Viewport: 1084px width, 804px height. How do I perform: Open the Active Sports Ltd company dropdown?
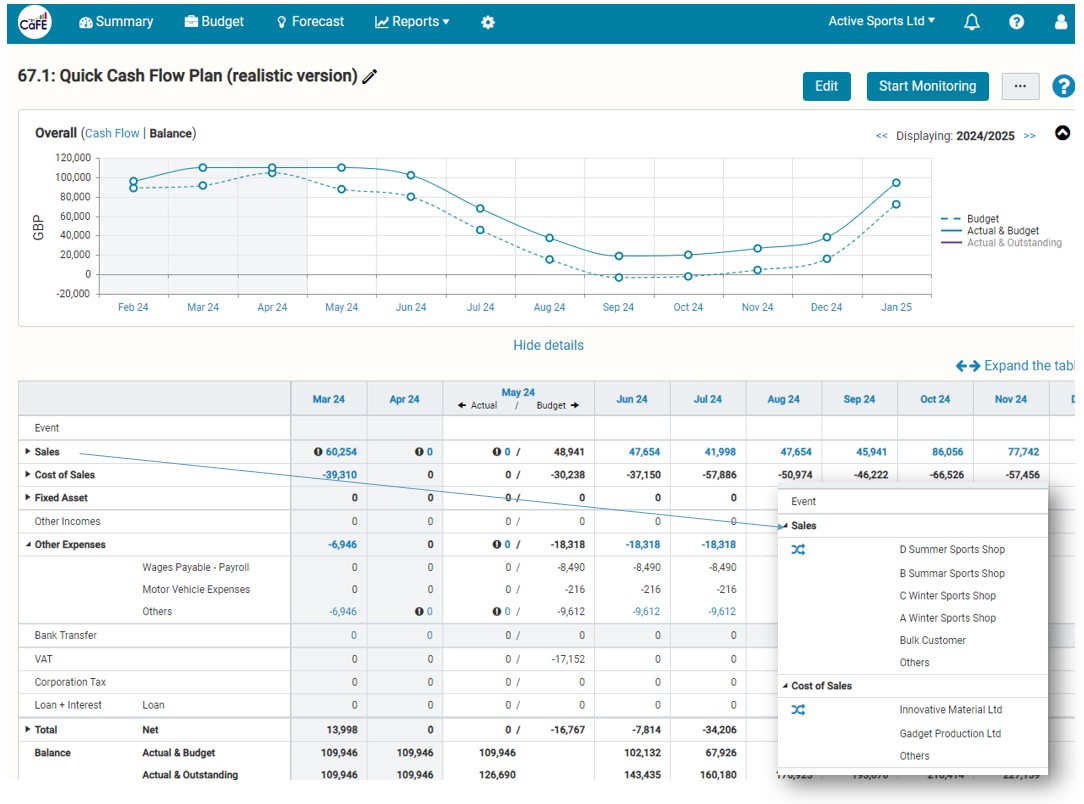881,21
